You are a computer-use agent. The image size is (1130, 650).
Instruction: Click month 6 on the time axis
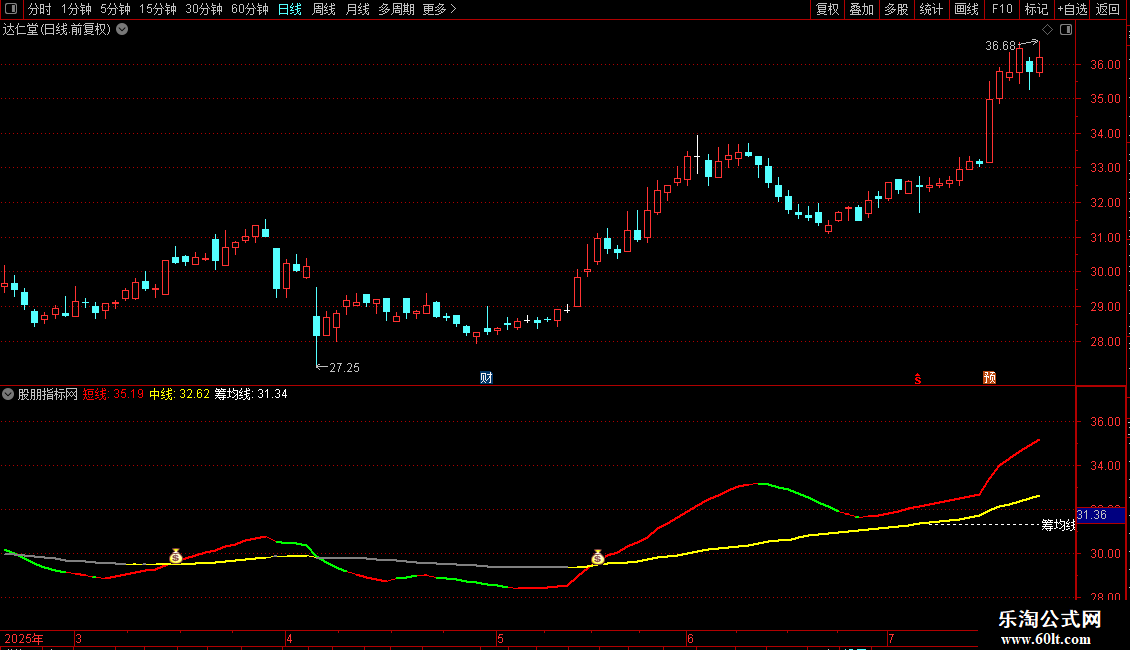[690, 638]
